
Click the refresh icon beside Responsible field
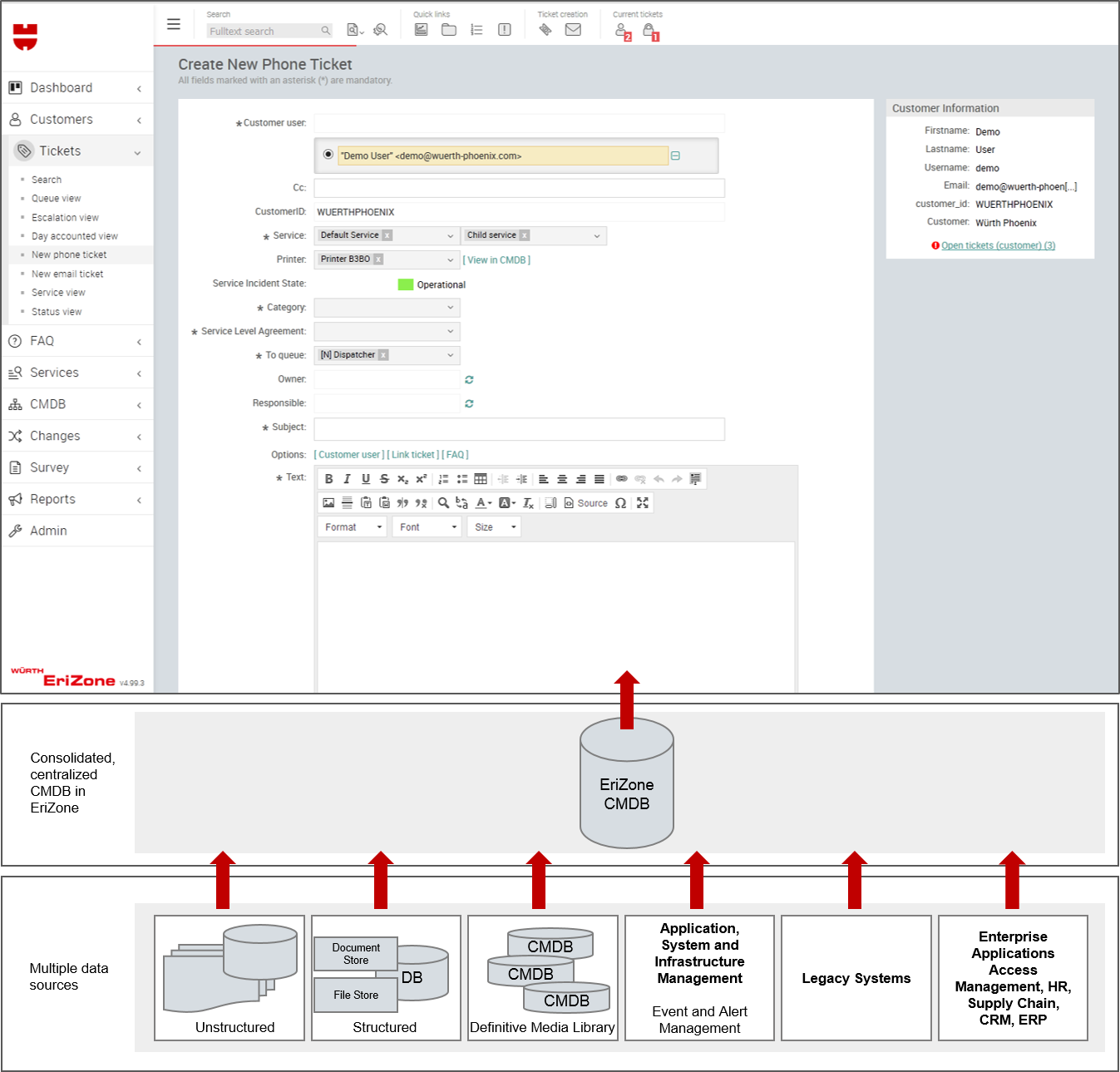pos(469,404)
